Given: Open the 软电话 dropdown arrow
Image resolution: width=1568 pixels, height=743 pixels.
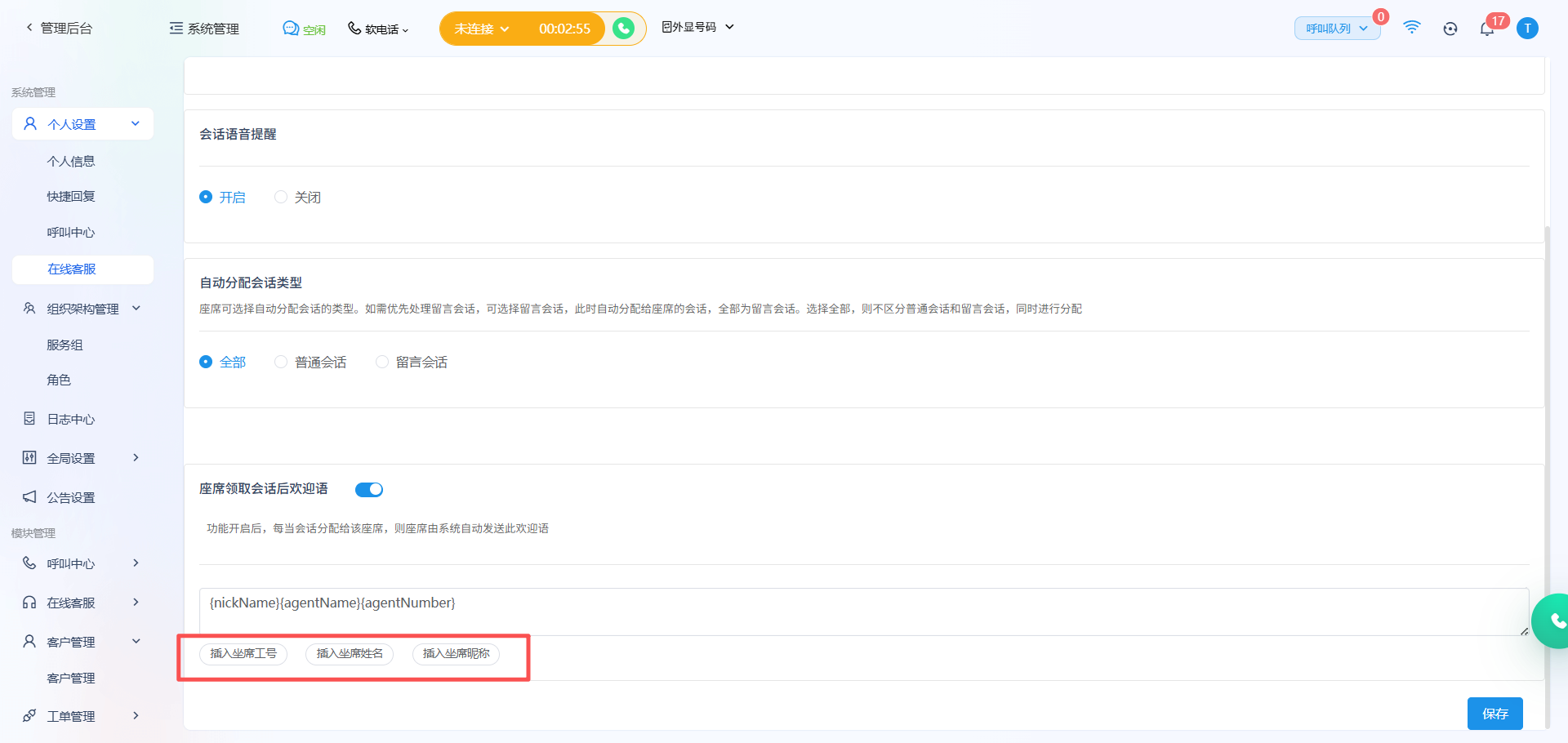Looking at the screenshot, I should (x=406, y=30).
